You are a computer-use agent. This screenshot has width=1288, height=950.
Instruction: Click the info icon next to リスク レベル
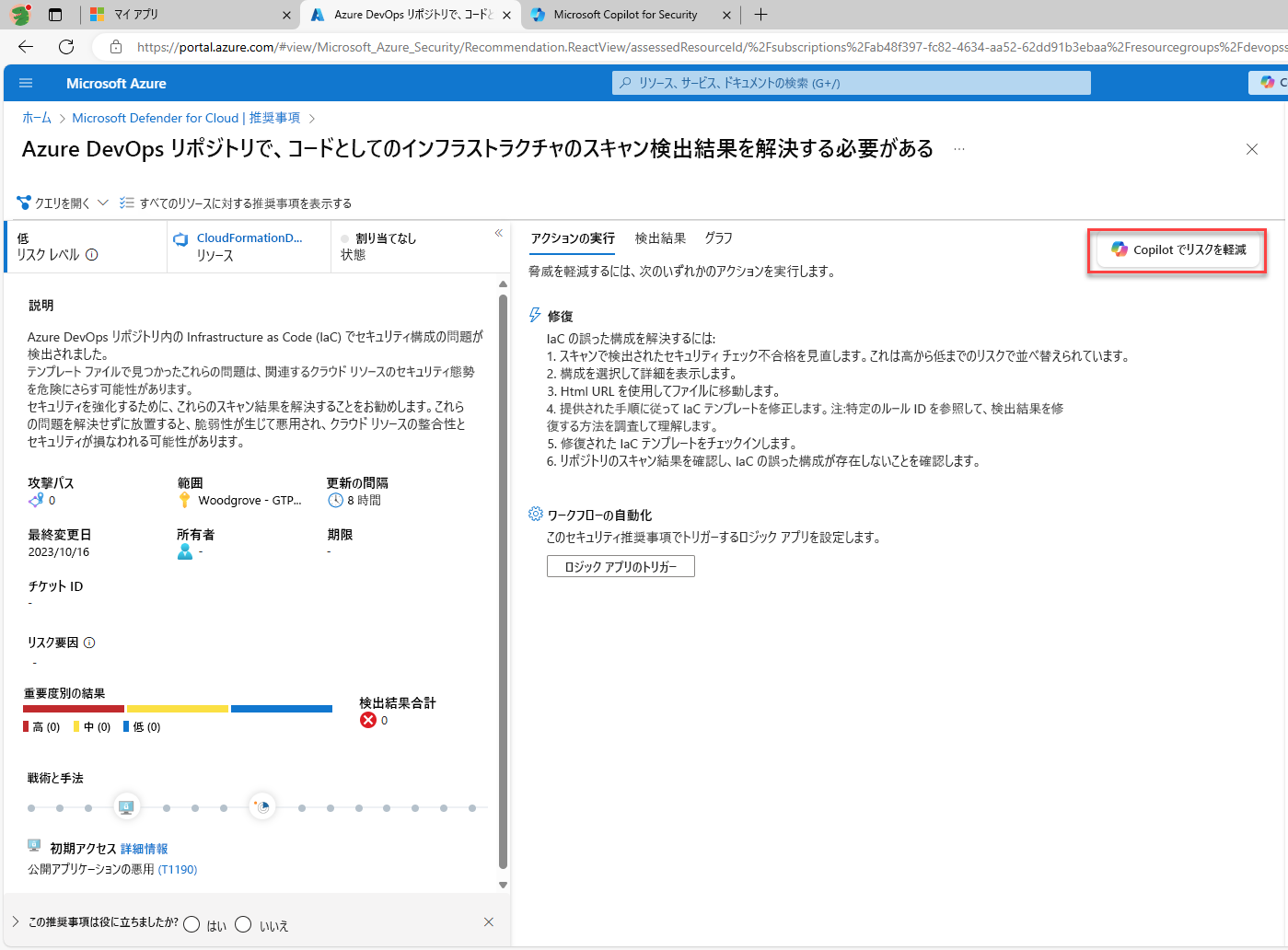click(92, 255)
